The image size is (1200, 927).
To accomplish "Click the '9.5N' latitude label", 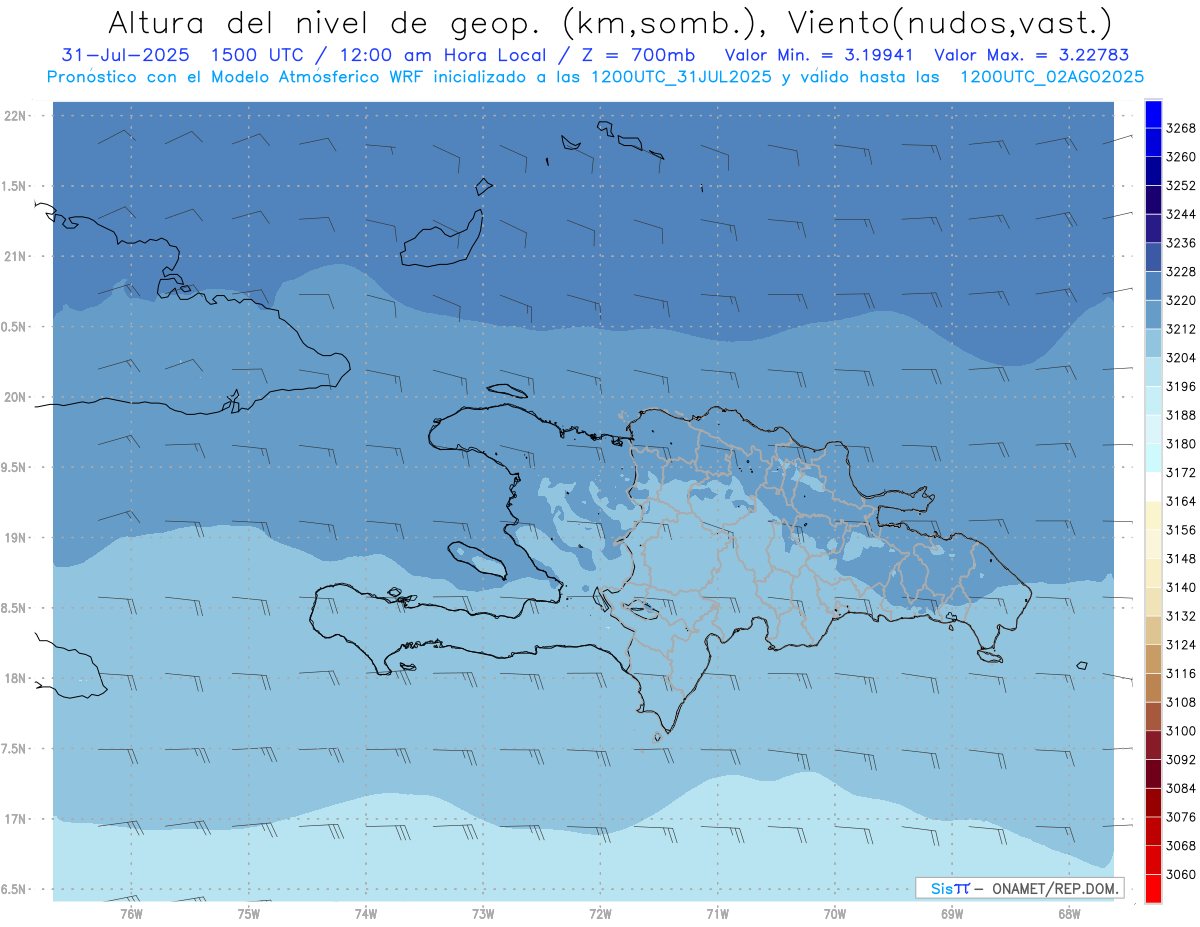I will tap(15, 467).
